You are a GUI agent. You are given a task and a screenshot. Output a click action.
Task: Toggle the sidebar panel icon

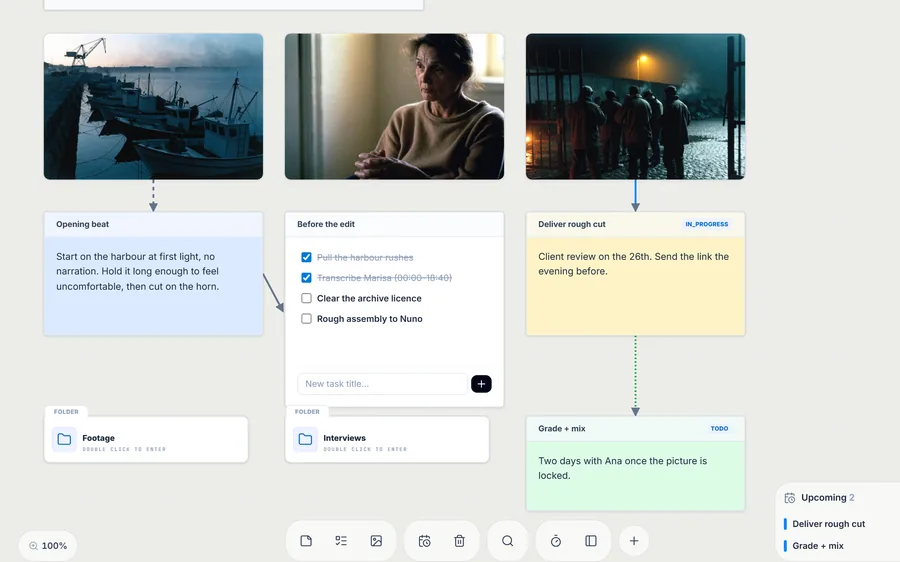[591, 541]
